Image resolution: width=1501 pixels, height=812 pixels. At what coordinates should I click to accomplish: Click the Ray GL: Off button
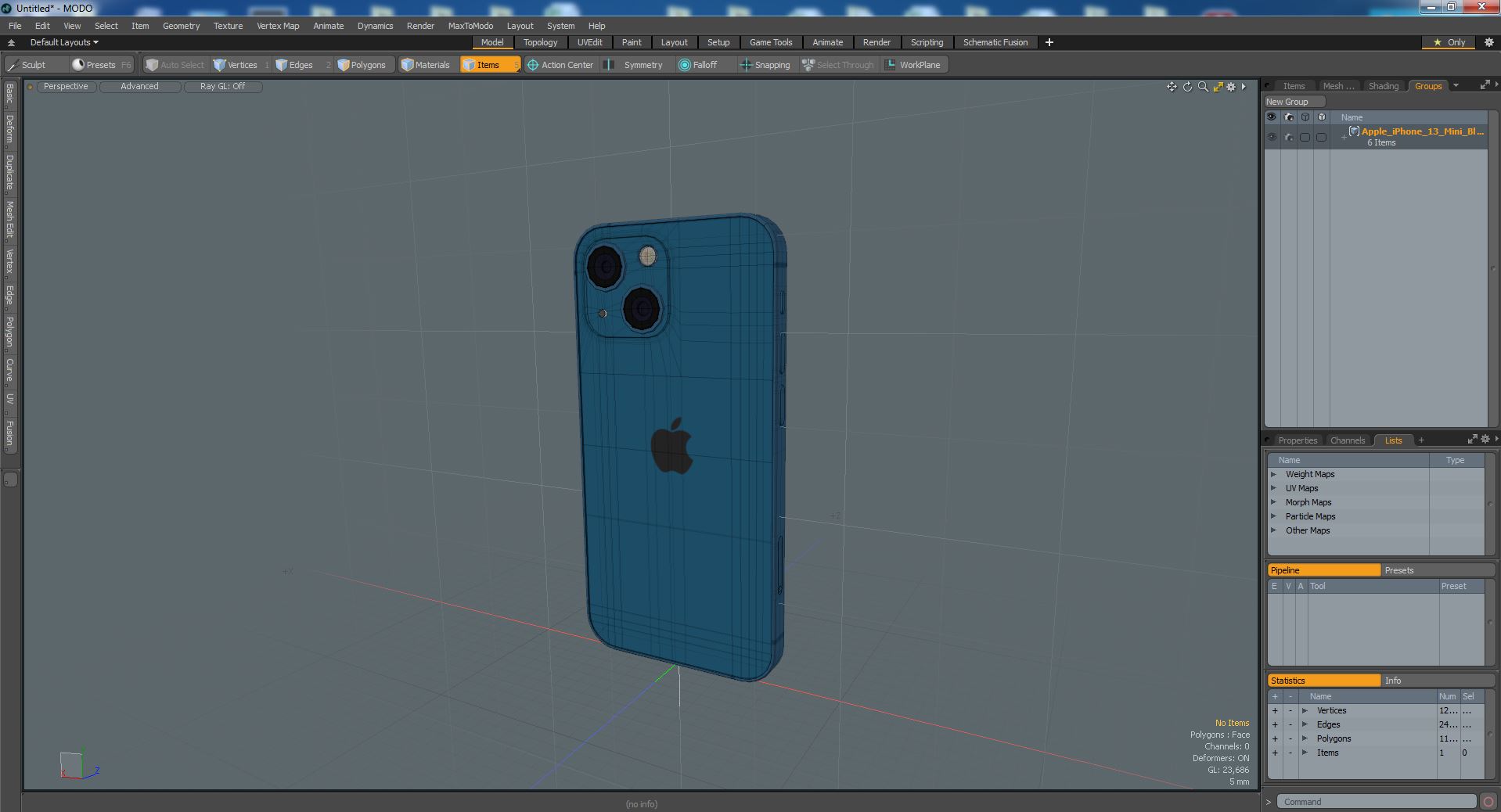tap(222, 86)
